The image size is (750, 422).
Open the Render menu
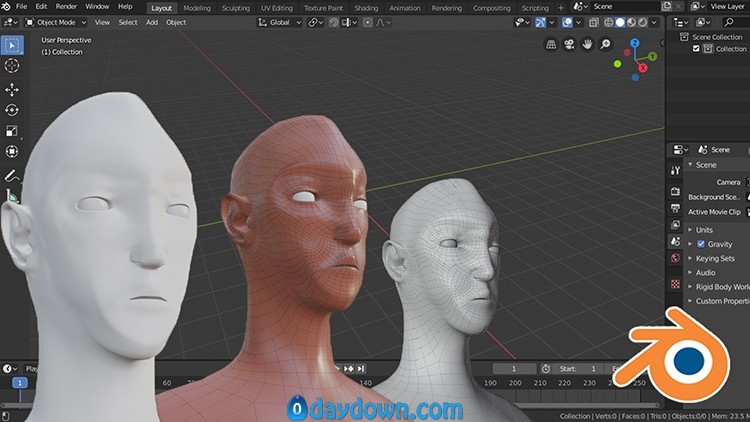click(66, 7)
